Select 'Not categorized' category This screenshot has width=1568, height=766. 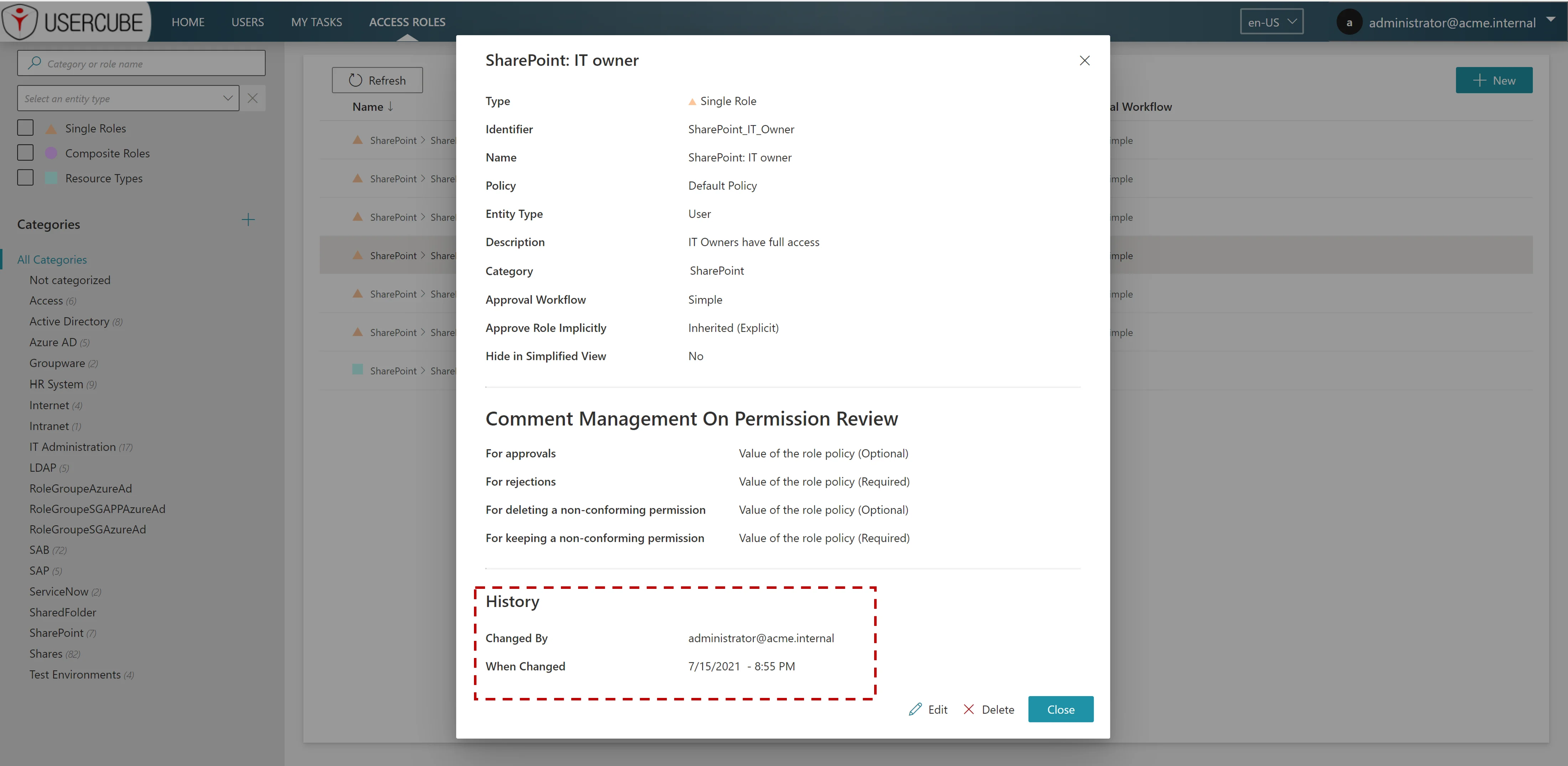tap(70, 280)
